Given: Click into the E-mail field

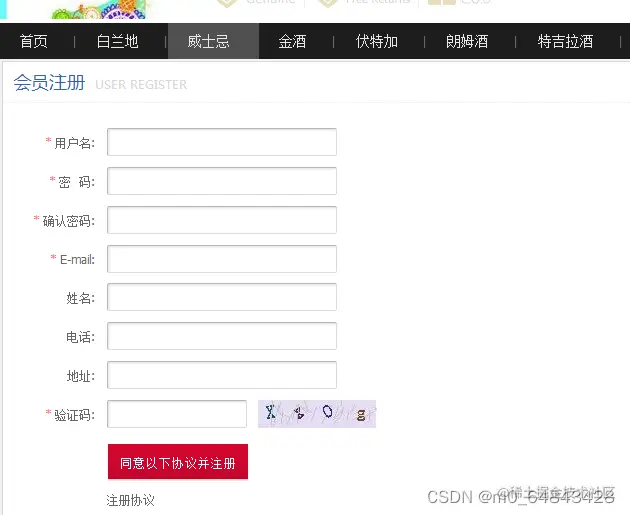Looking at the screenshot, I should point(222,259).
